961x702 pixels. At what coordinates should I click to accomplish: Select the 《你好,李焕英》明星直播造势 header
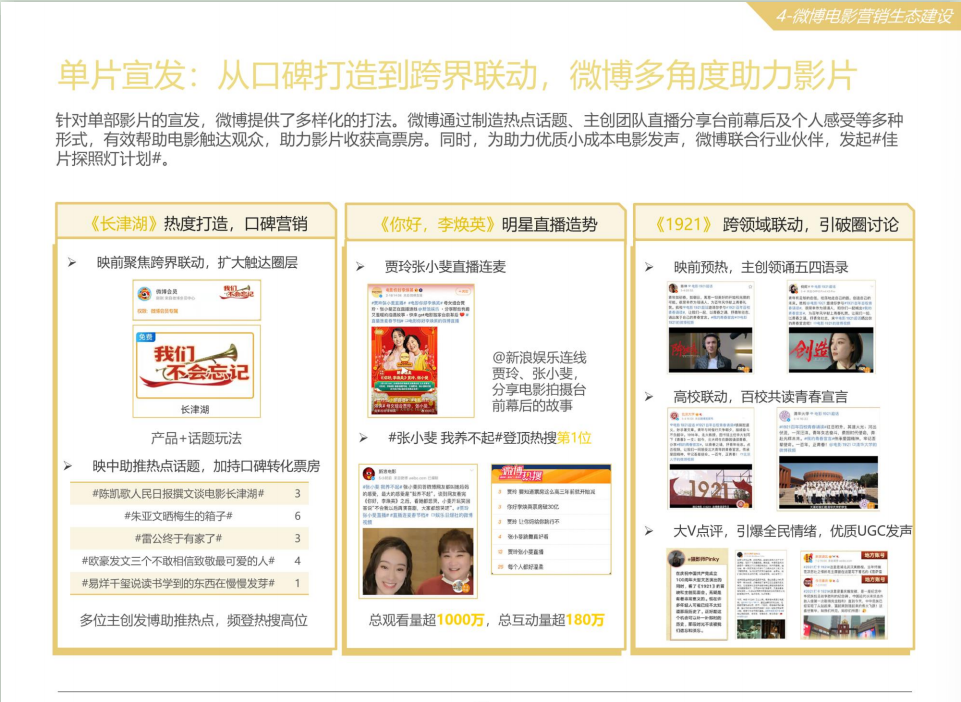(486, 224)
